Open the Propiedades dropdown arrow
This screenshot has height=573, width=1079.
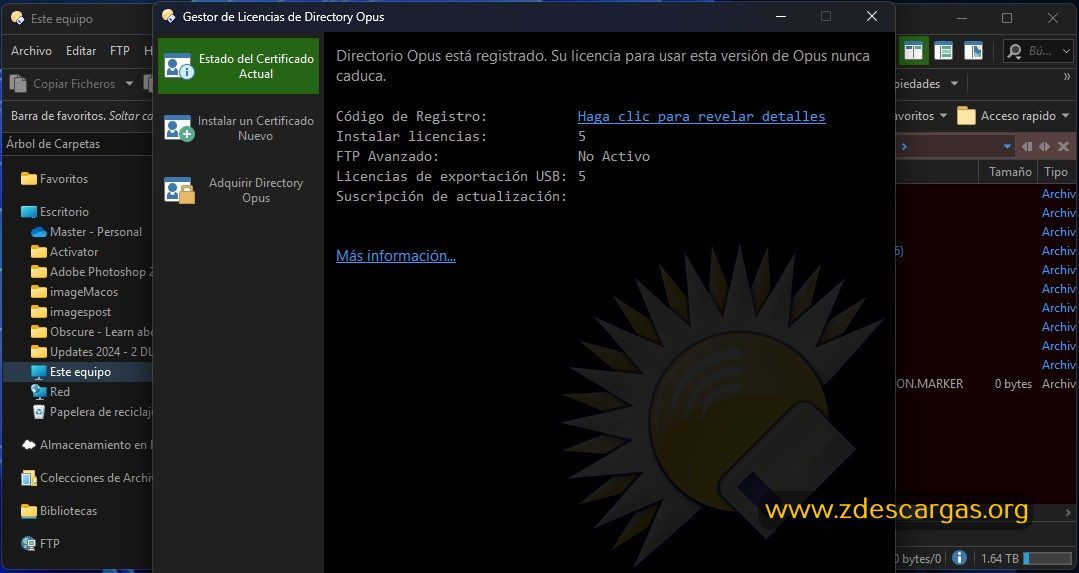[954, 84]
